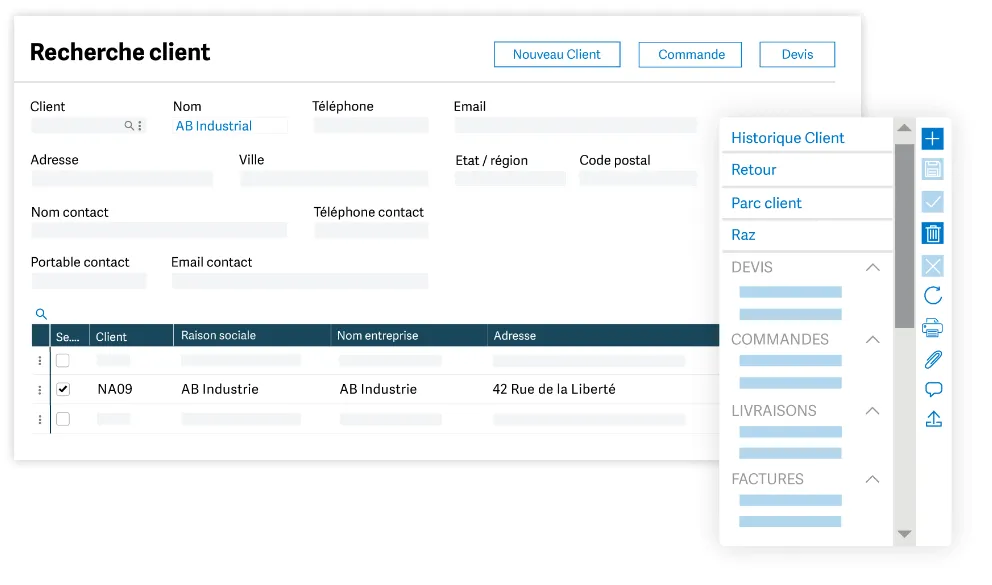
Task: Click the printer icon
Action: [x=933, y=328]
